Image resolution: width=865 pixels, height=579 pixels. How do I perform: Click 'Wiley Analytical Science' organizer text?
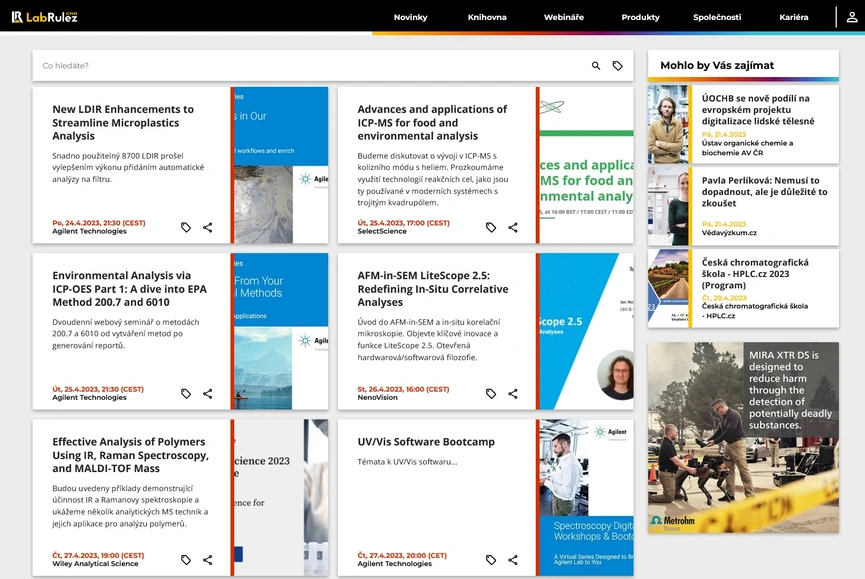(x=95, y=564)
